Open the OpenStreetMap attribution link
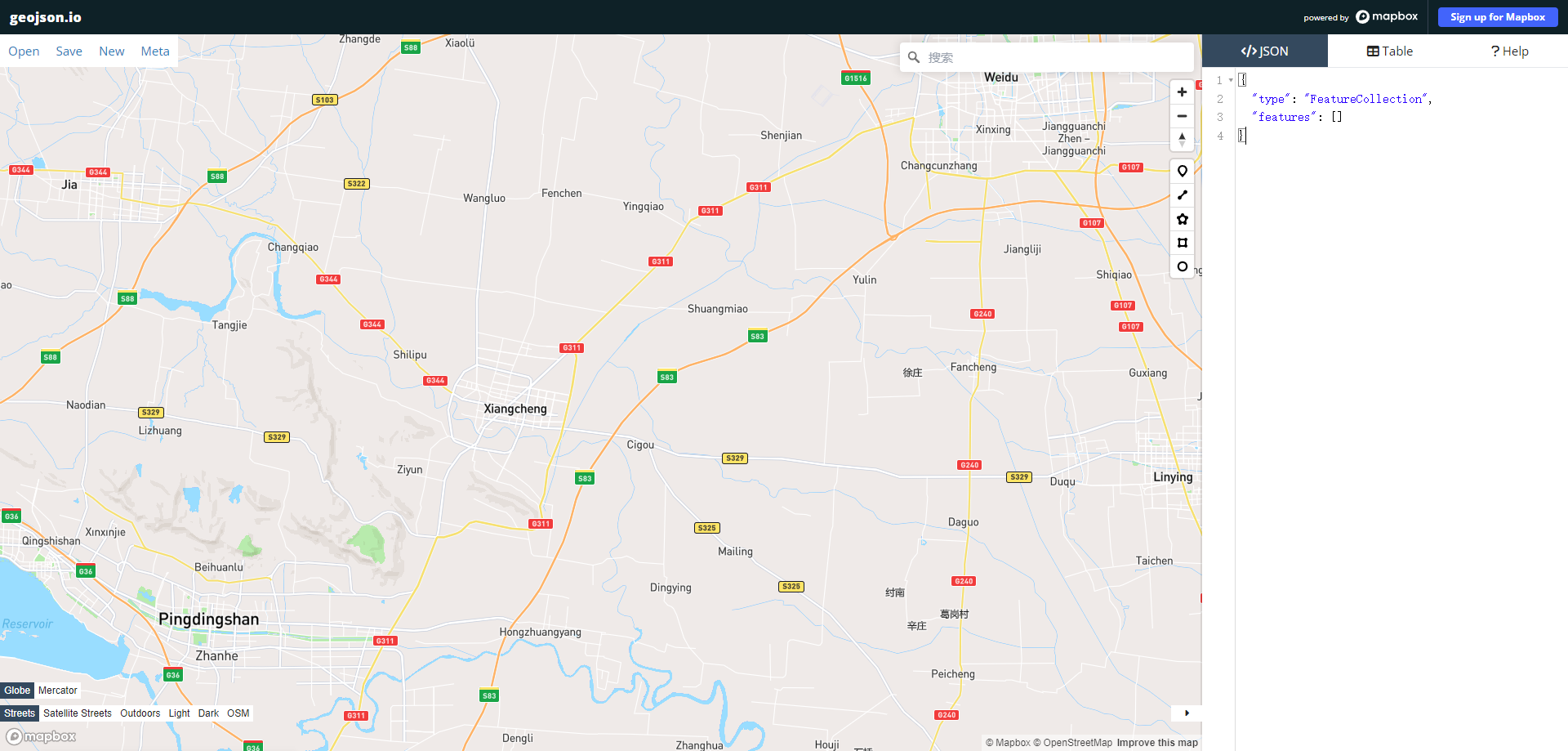 1072,743
